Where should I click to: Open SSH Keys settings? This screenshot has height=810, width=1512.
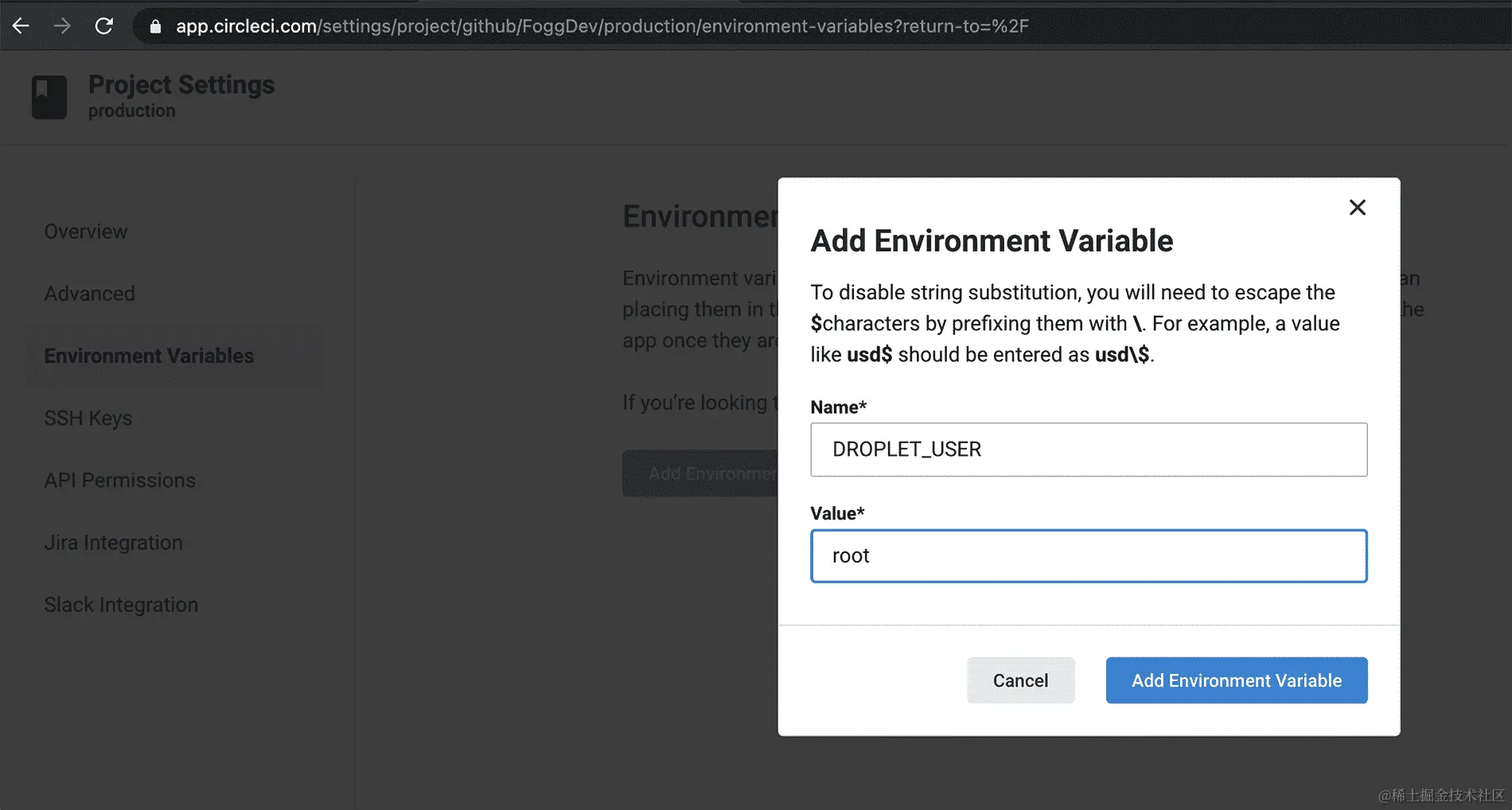pyautogui.click(x=88, y=418)
